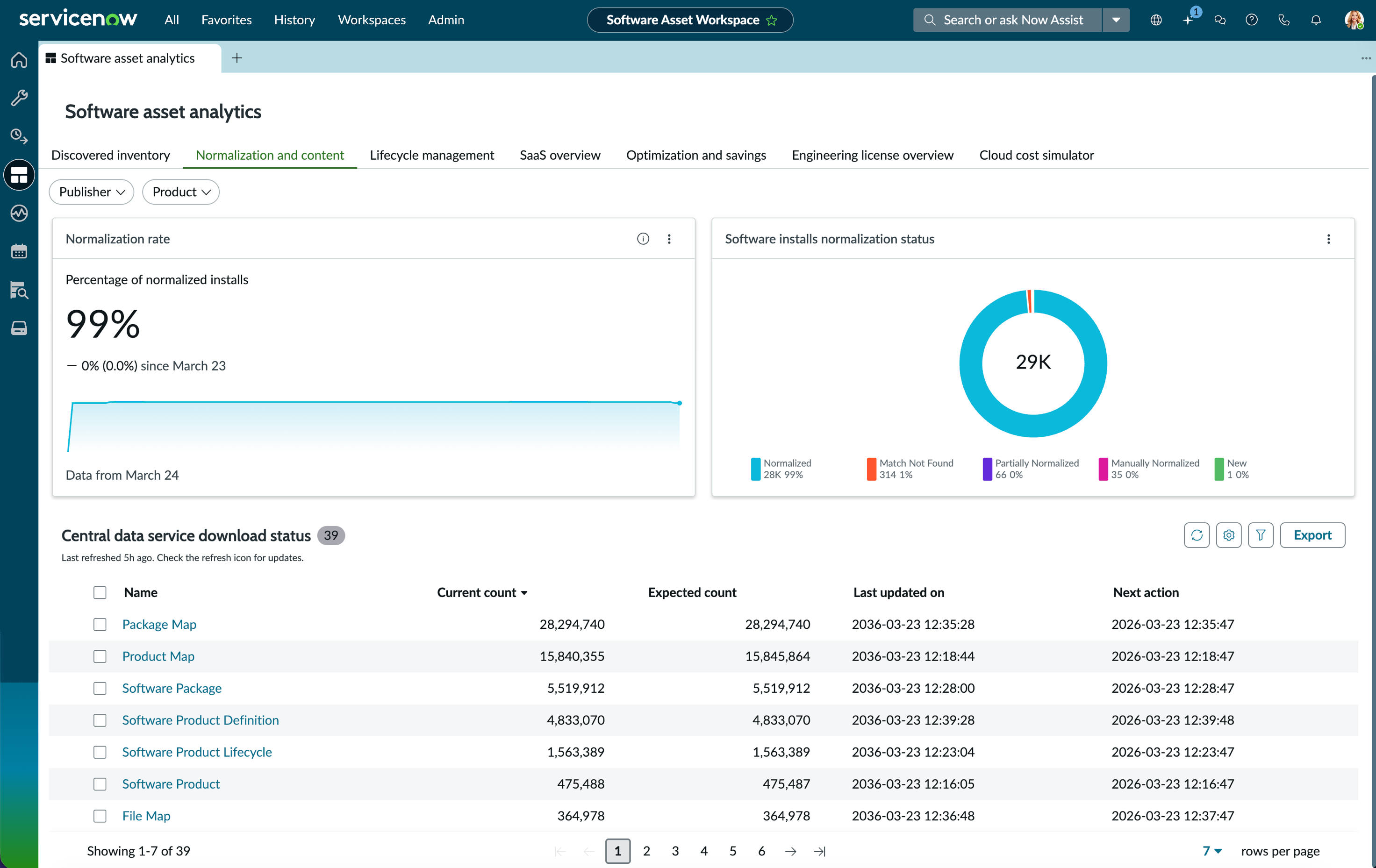
Task: Click the Normalized legend color swatch
Action: [x=755, y=469]
